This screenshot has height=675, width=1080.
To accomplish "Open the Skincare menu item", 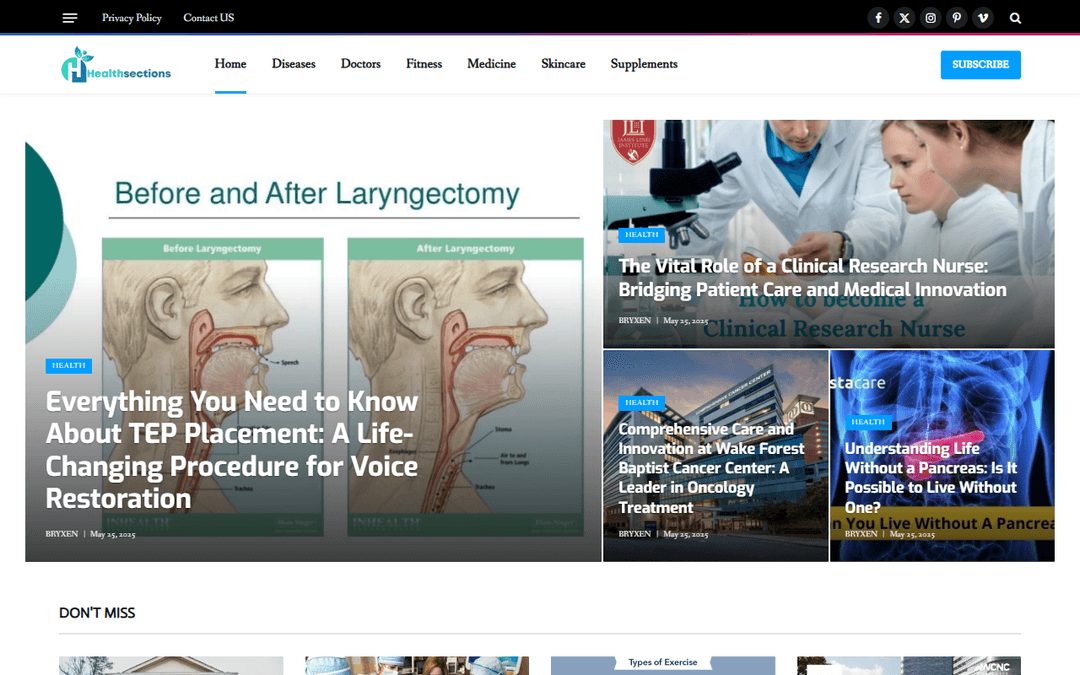I will pyautogui.click(x=563, y=64).
